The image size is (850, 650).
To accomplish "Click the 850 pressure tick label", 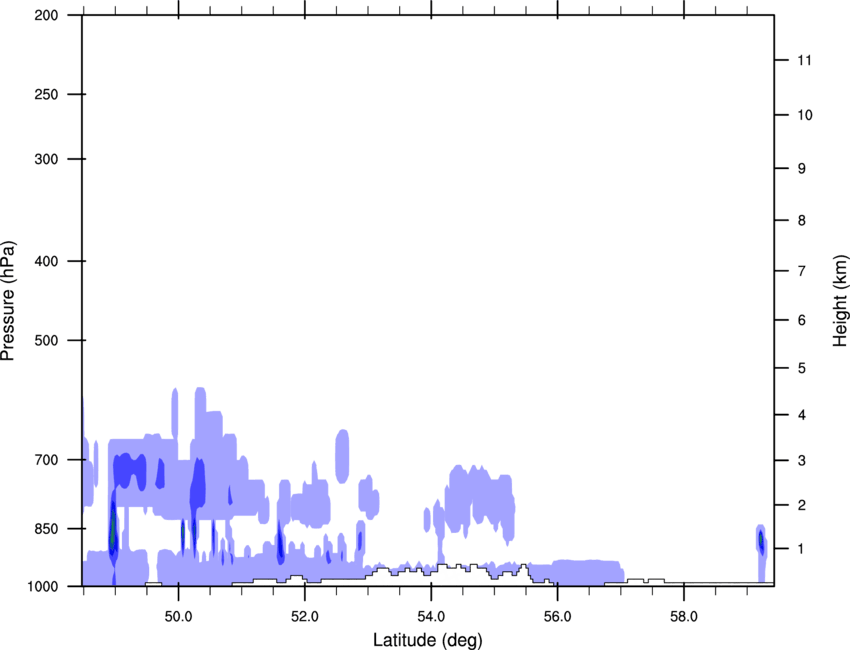I will 46,529.
